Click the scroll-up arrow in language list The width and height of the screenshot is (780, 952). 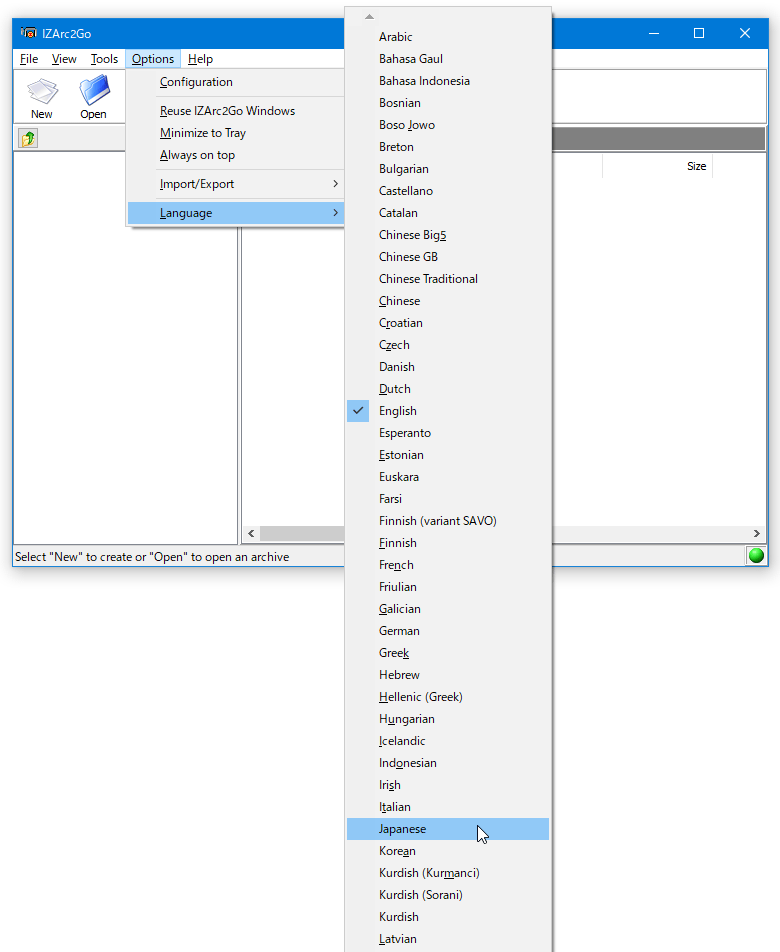tap(369, 17)
